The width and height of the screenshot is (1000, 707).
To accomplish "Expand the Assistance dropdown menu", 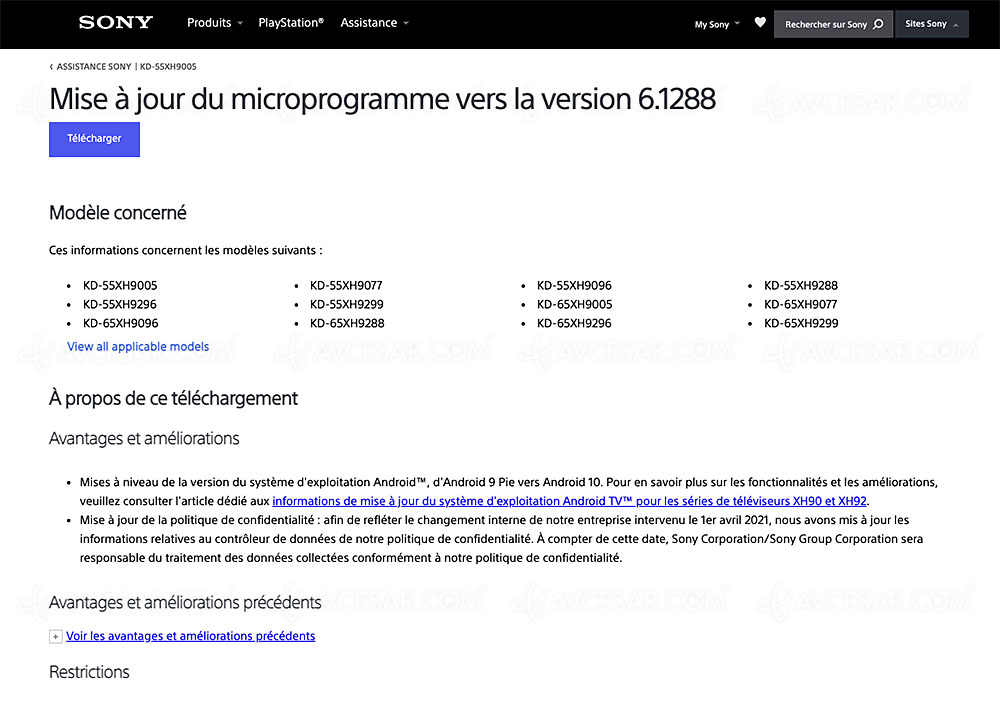I will 374,23.
